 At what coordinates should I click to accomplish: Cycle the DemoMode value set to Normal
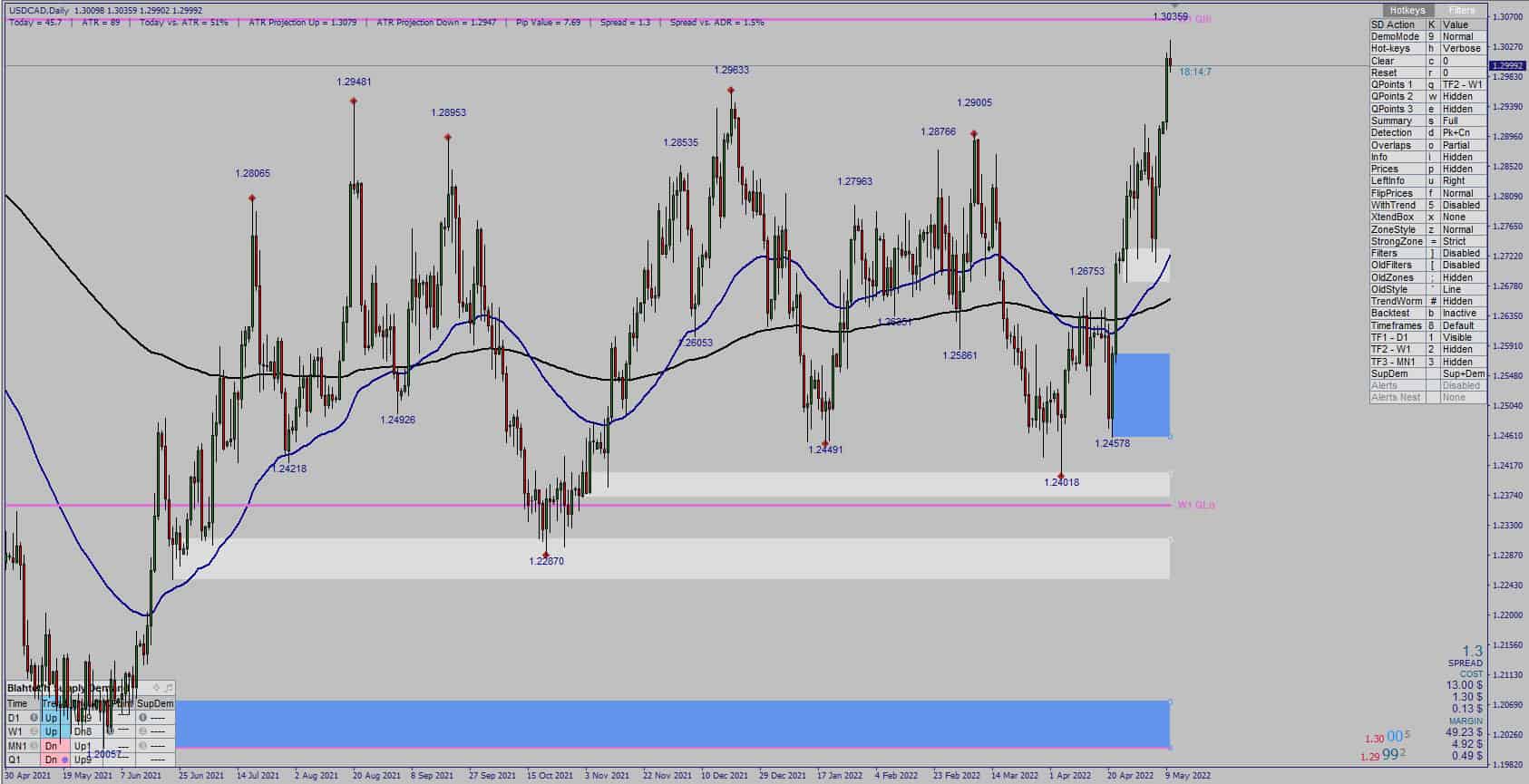[x=1462, y=36]
